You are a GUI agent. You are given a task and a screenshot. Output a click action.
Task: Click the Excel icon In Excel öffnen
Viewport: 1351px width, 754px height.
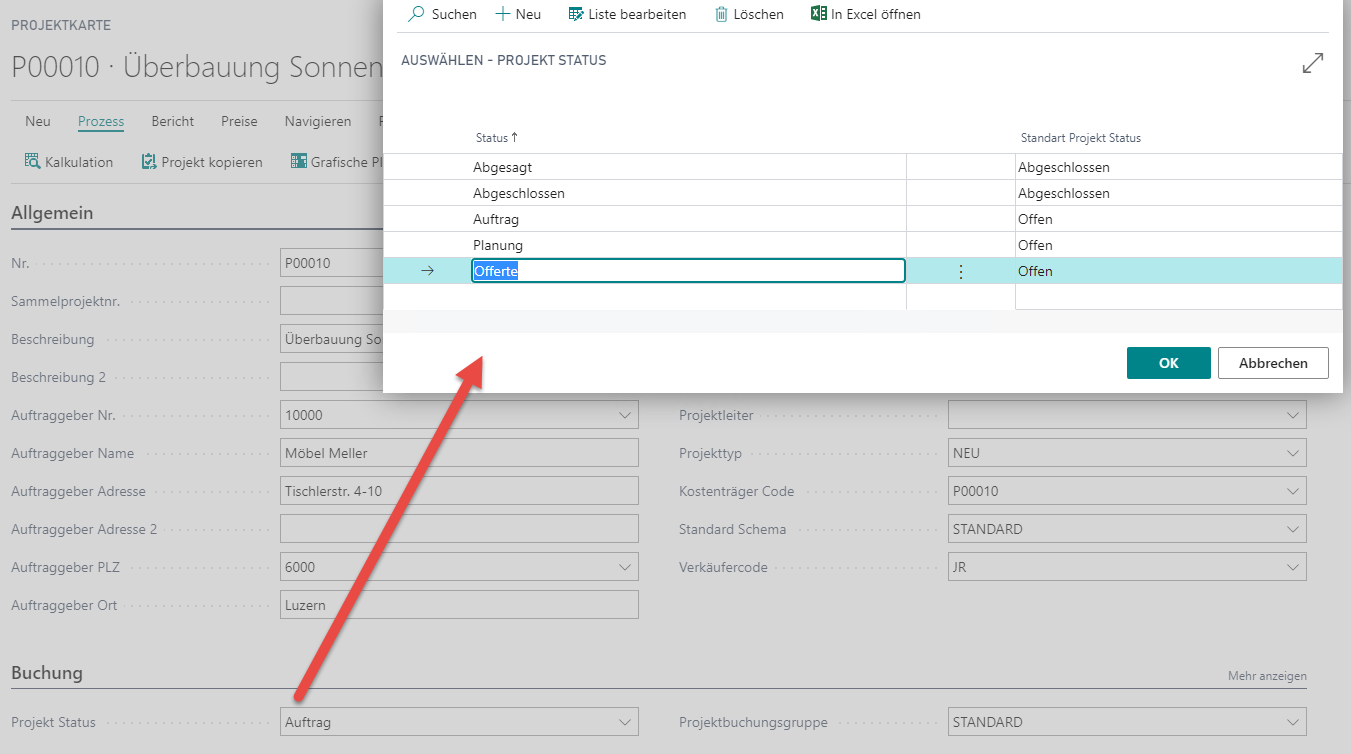[819, 14]
